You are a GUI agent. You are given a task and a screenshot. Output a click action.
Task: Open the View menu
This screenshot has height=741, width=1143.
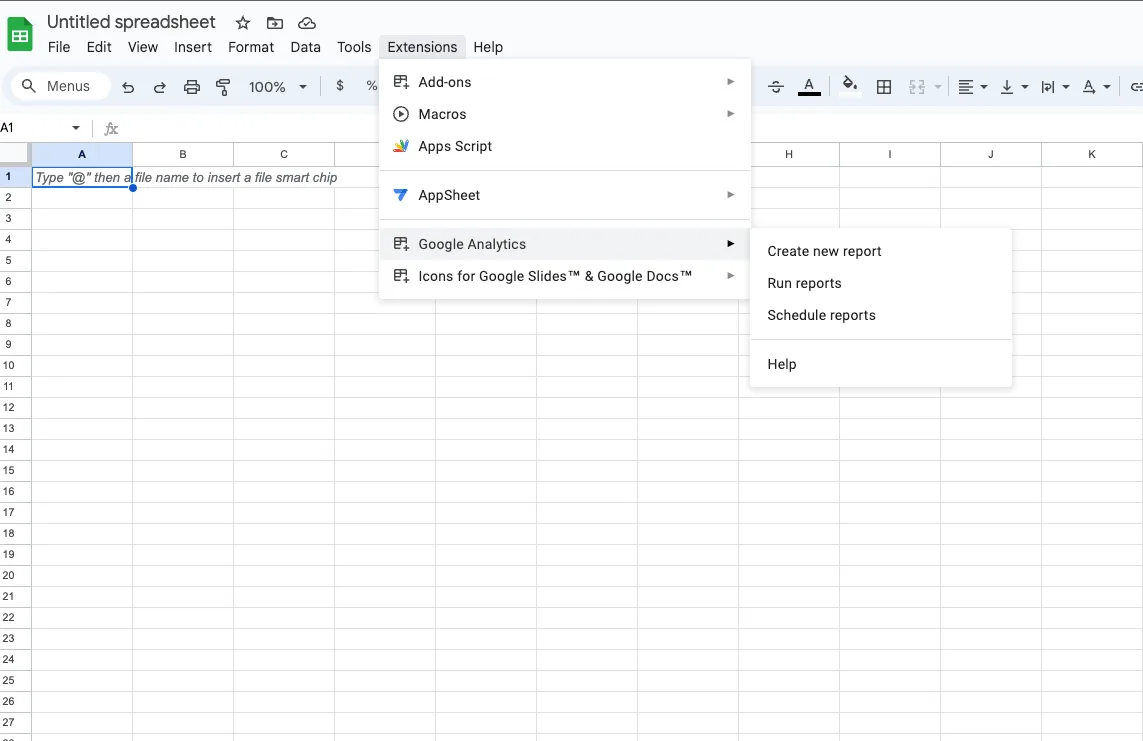click(143, 47)
